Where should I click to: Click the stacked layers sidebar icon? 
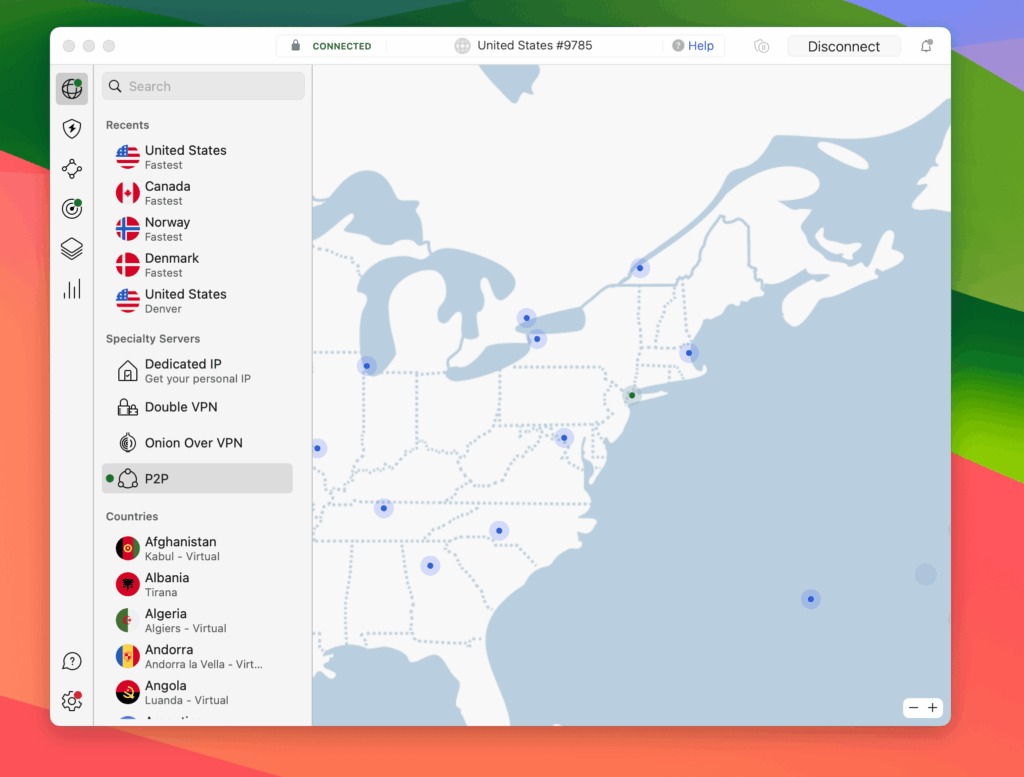pos(72,249)
